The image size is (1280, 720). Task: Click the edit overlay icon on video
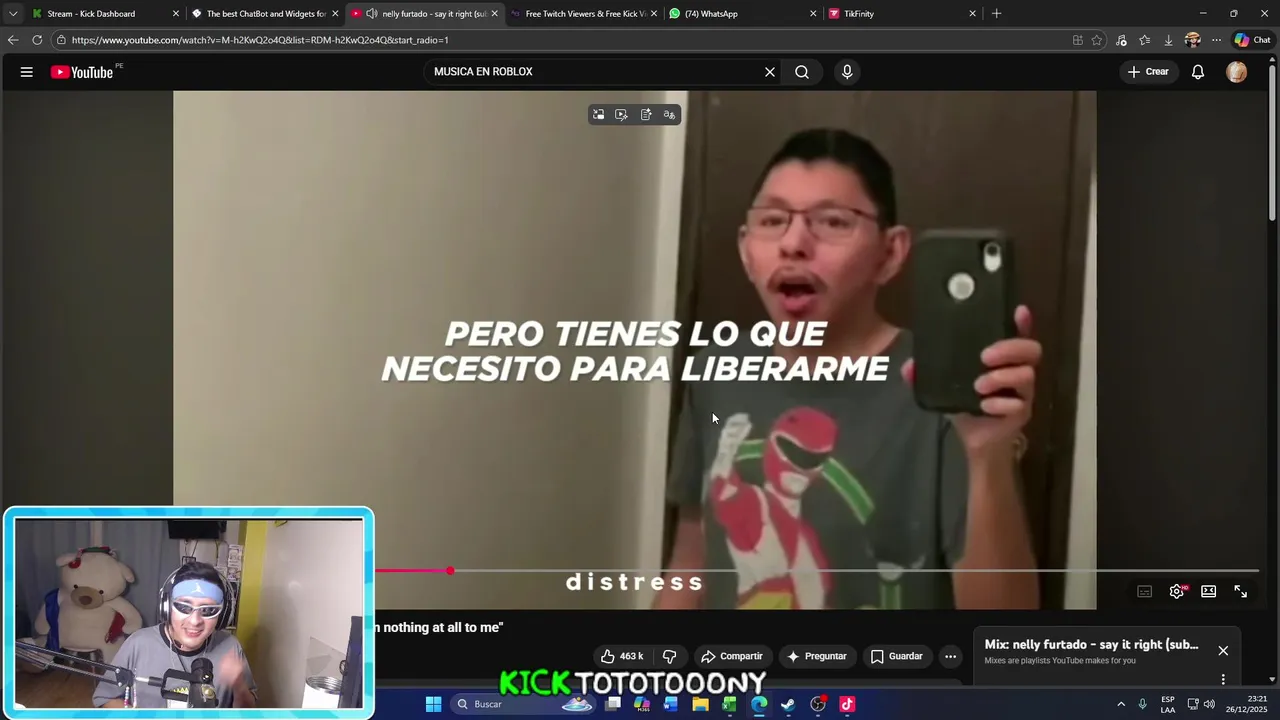[x=646, y=115]
